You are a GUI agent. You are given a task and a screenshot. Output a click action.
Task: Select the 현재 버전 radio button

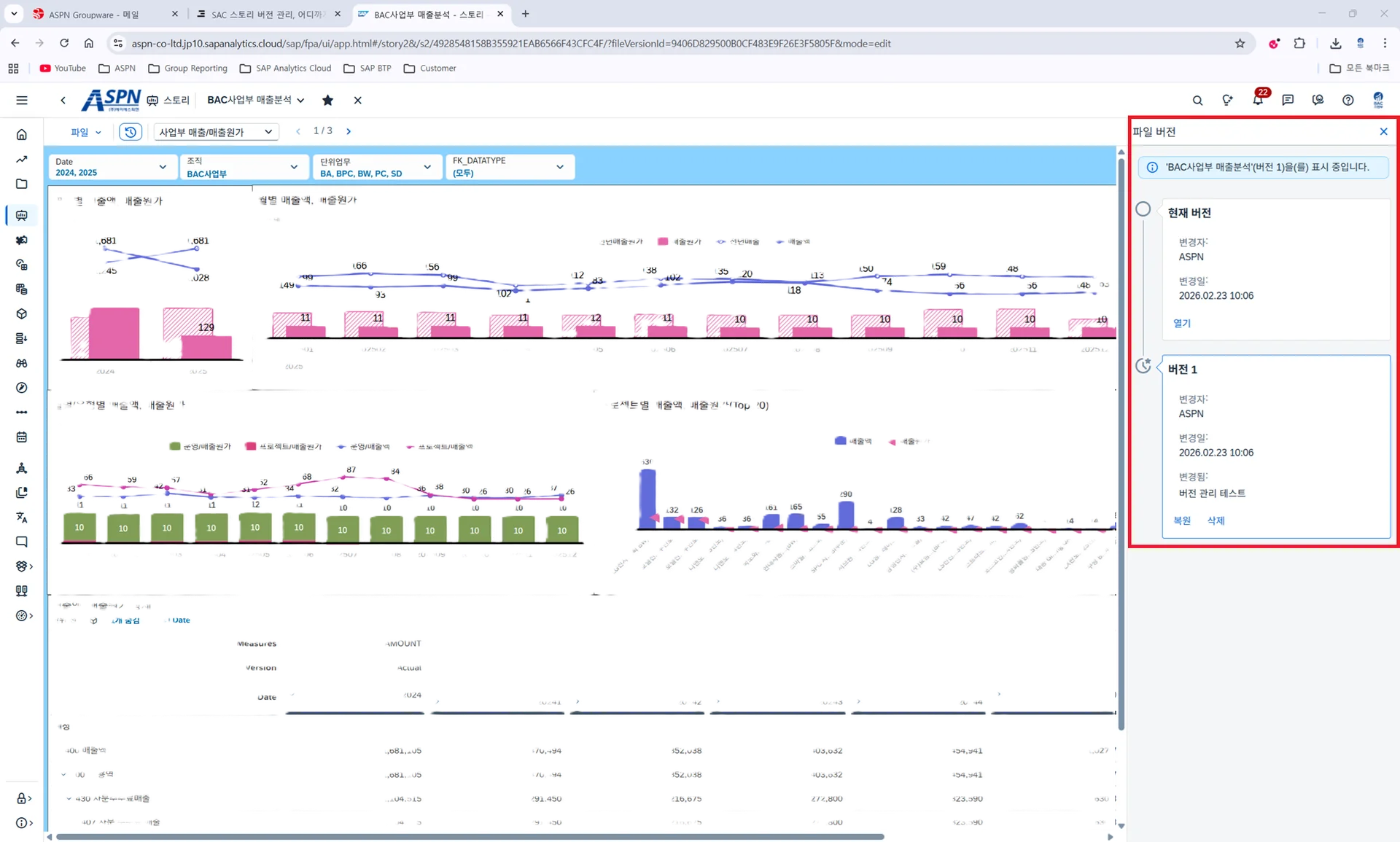click(1143, 209)
